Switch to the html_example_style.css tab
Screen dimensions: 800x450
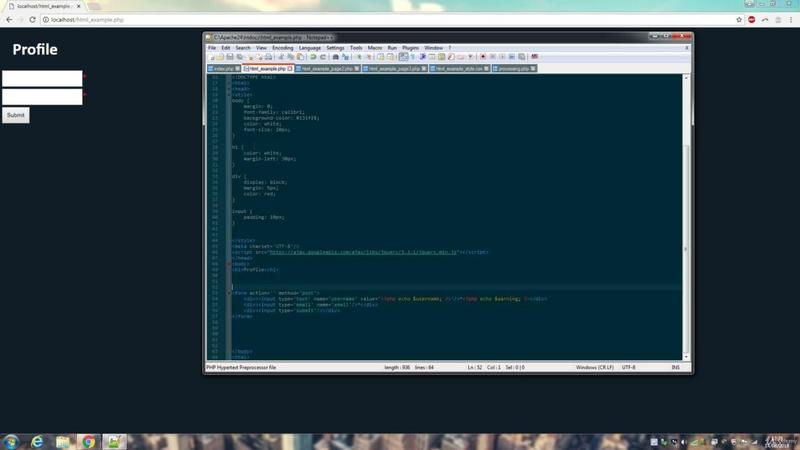click(x=458, y=68)
